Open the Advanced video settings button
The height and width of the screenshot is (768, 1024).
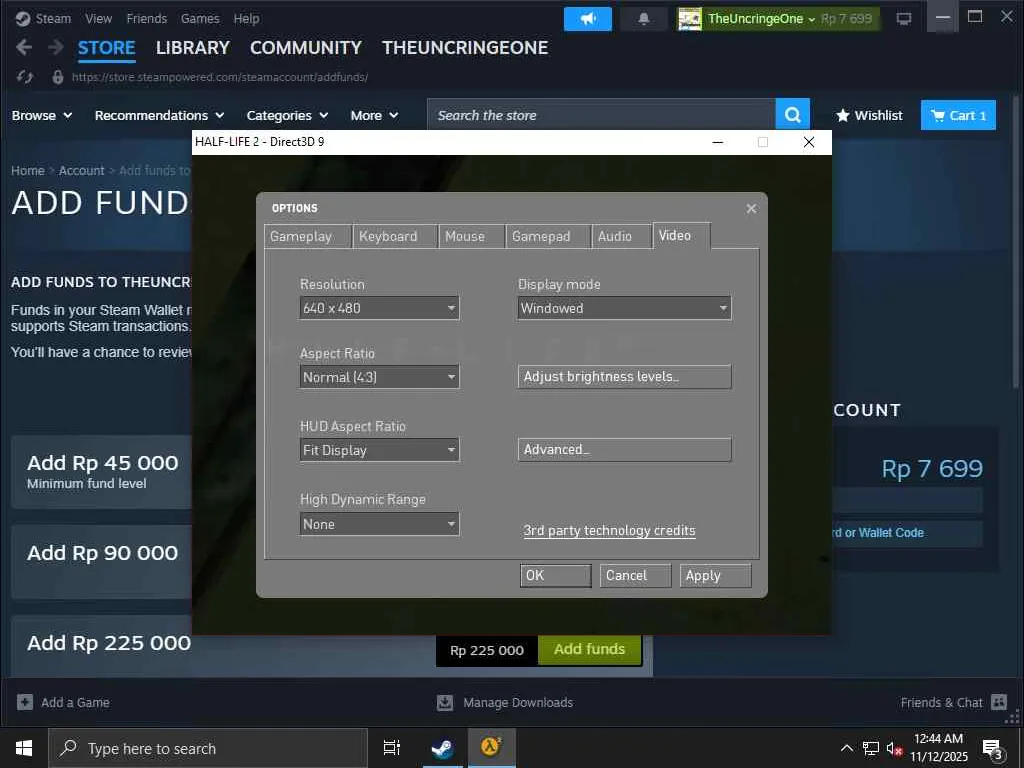click(x=624, y=449)
